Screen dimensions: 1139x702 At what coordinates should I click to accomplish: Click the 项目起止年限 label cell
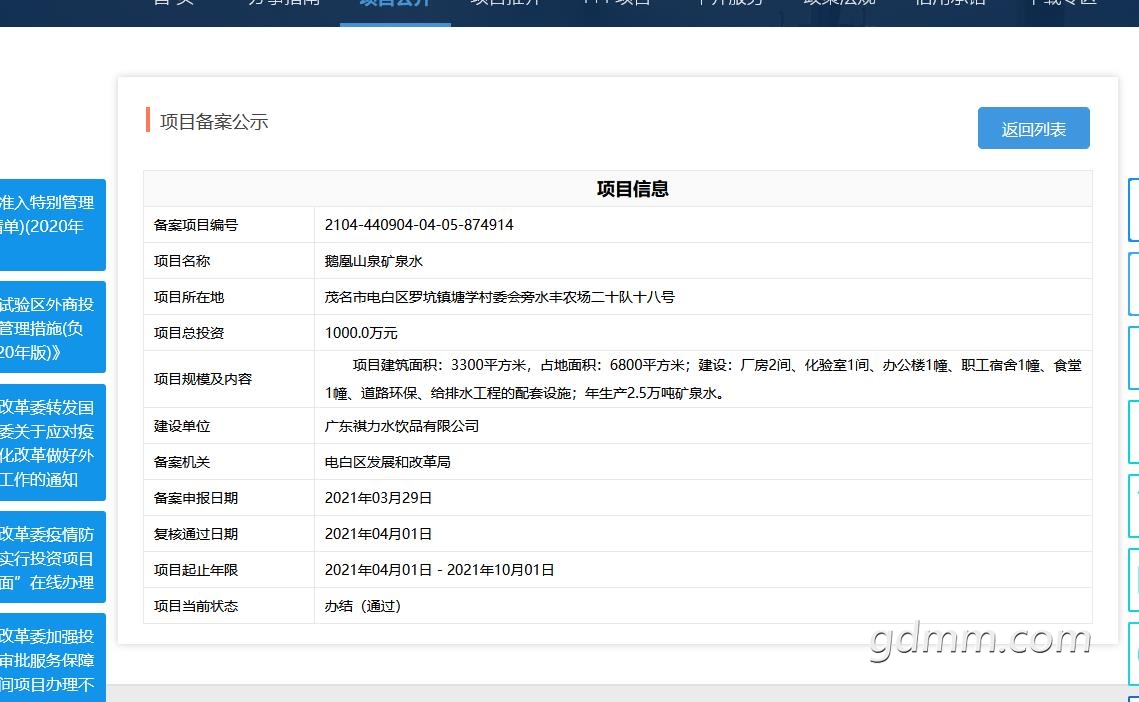coord(229,570)
